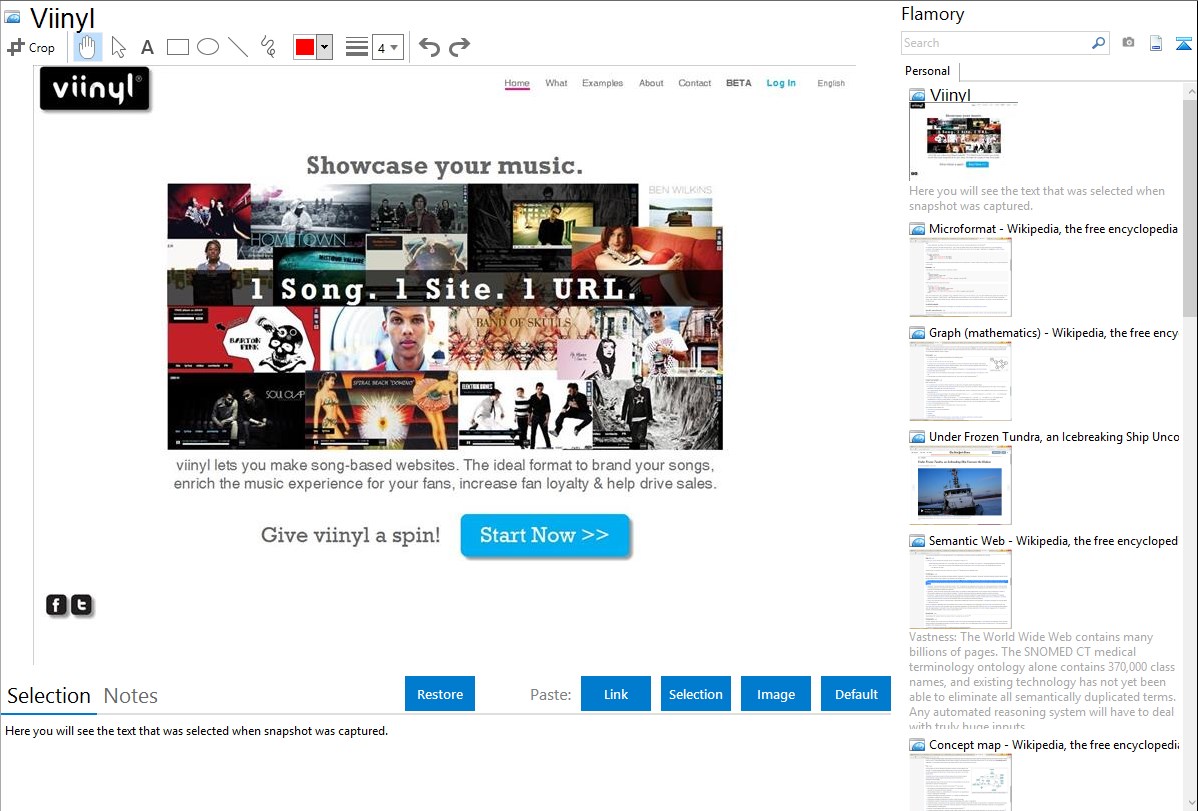Image resolution: width=1198 pixels, height=811 pixels.
Task: Select the Under Frozen Tundra snapshot title
Action: tap(1054, 436)
